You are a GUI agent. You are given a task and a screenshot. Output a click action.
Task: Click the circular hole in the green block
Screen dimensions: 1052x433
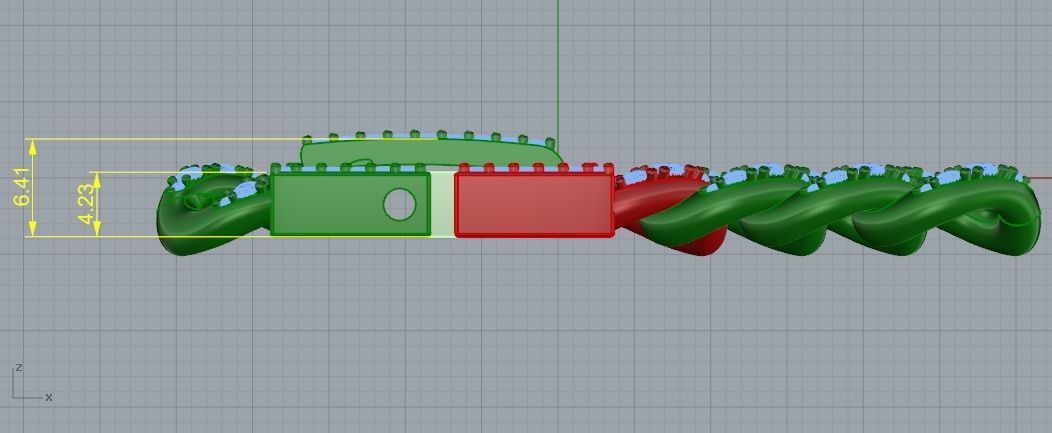coord(399,204)
